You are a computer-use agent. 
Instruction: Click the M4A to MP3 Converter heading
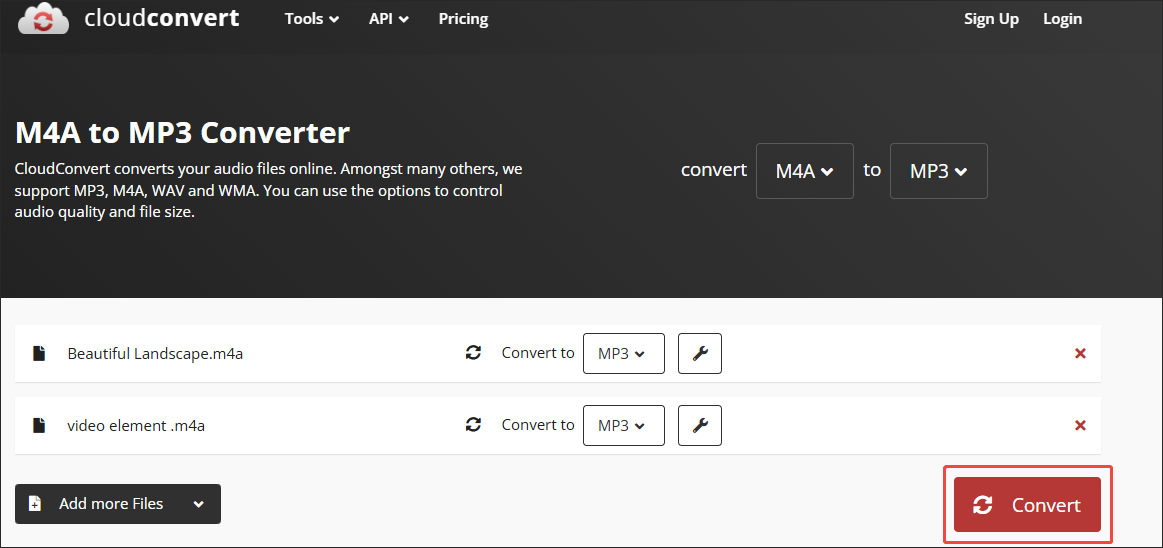[x=182, y=133]
